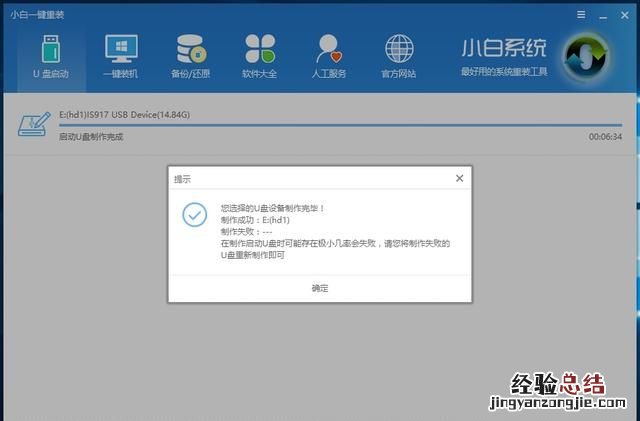Switch to 一键装机 tab

coord(121,57)
